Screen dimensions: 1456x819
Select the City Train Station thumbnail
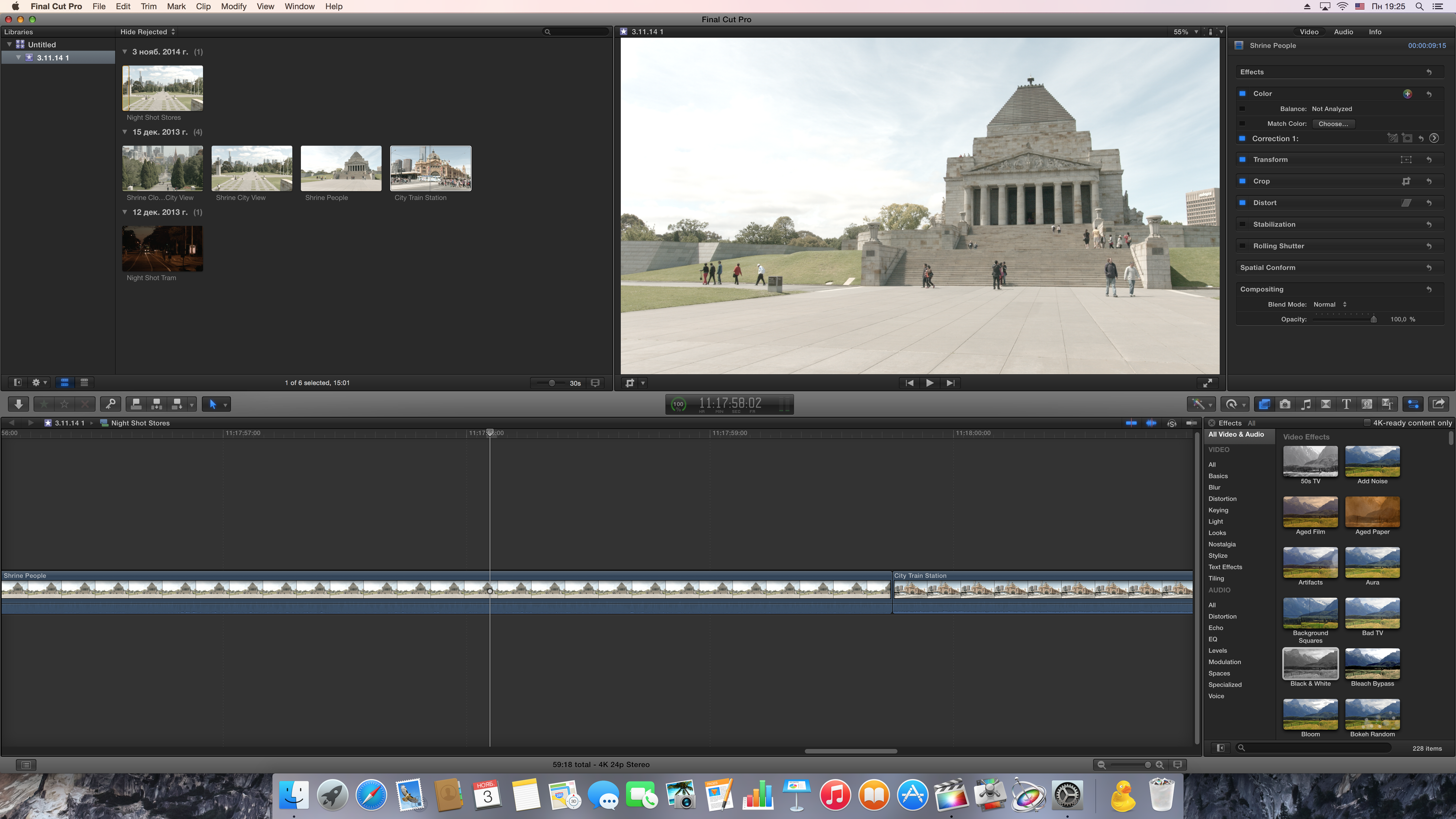430,168
